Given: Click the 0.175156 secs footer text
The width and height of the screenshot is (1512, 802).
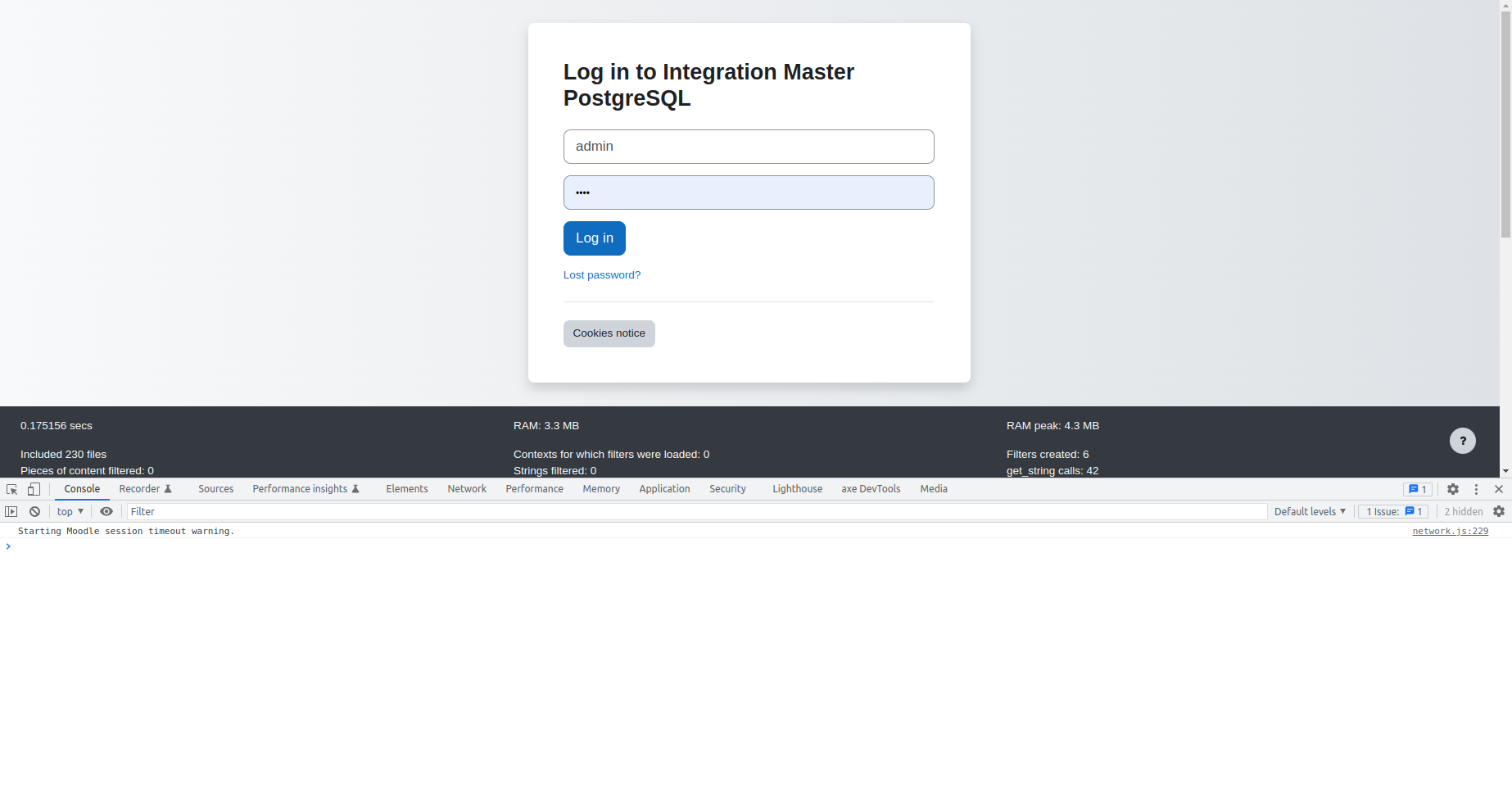Looking at the screenshot, I should click(57, 426).
